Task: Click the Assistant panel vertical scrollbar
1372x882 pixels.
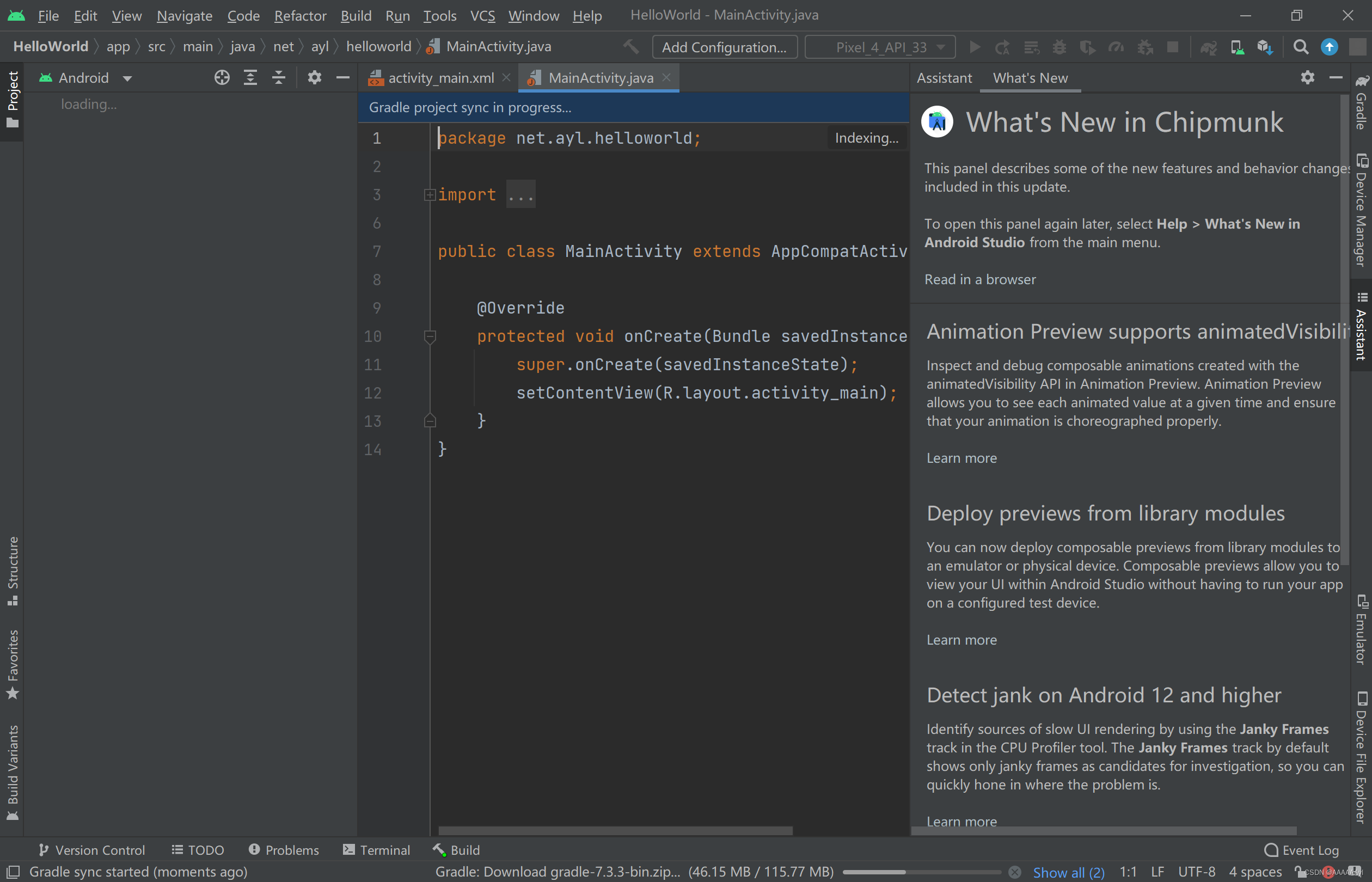Action: point(1345,330)
